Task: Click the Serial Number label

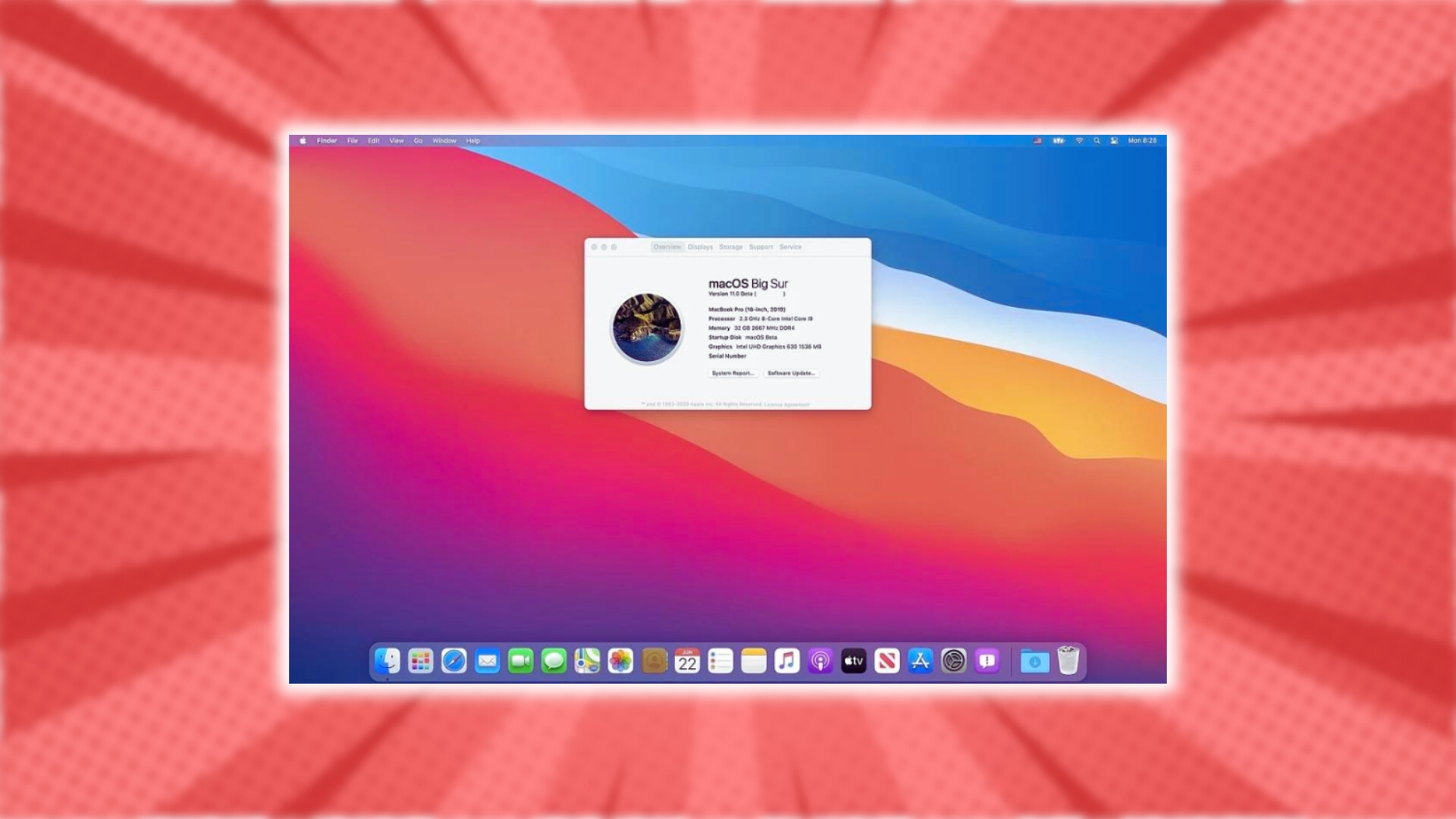Action: [x=727, y=356]
